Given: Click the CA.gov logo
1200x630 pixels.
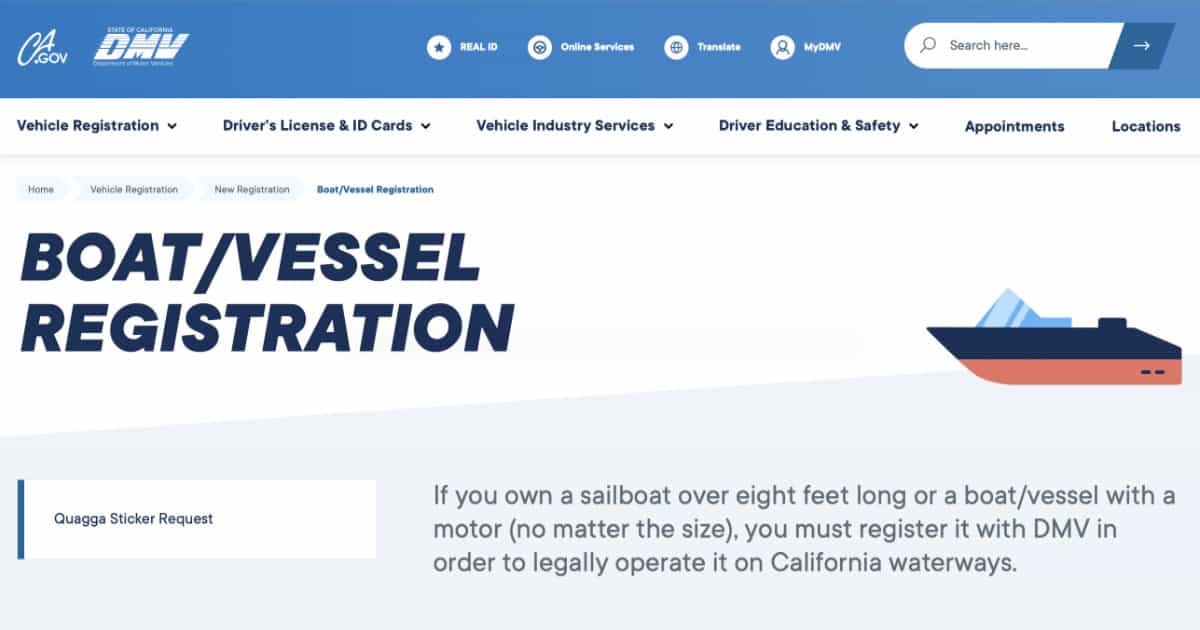Looking at the screenshot, I should click(42, 48).
